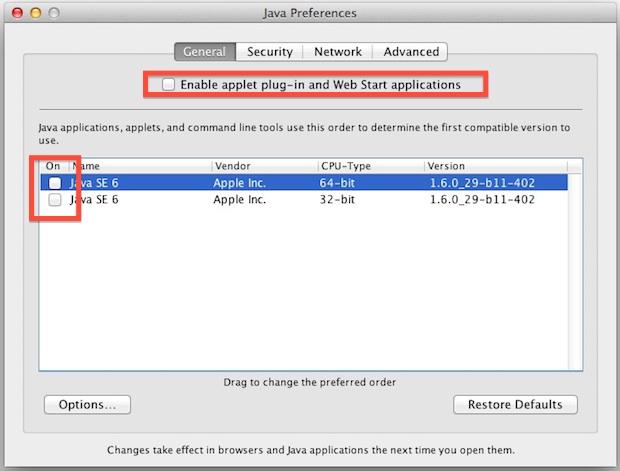
Task: Open the Network tab
Action: (338, 52)
